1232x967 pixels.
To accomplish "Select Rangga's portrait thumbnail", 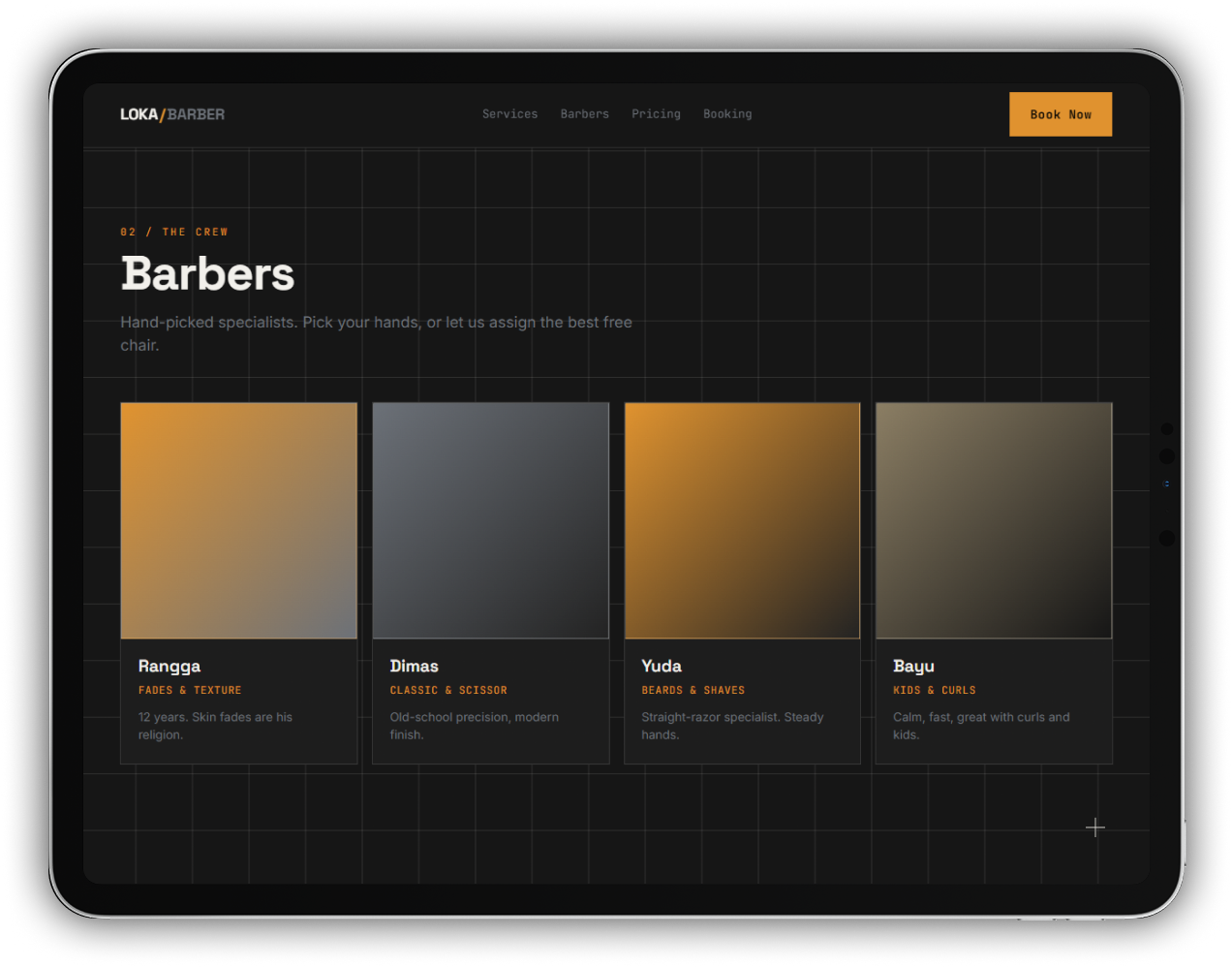I will tap(239, 520).
